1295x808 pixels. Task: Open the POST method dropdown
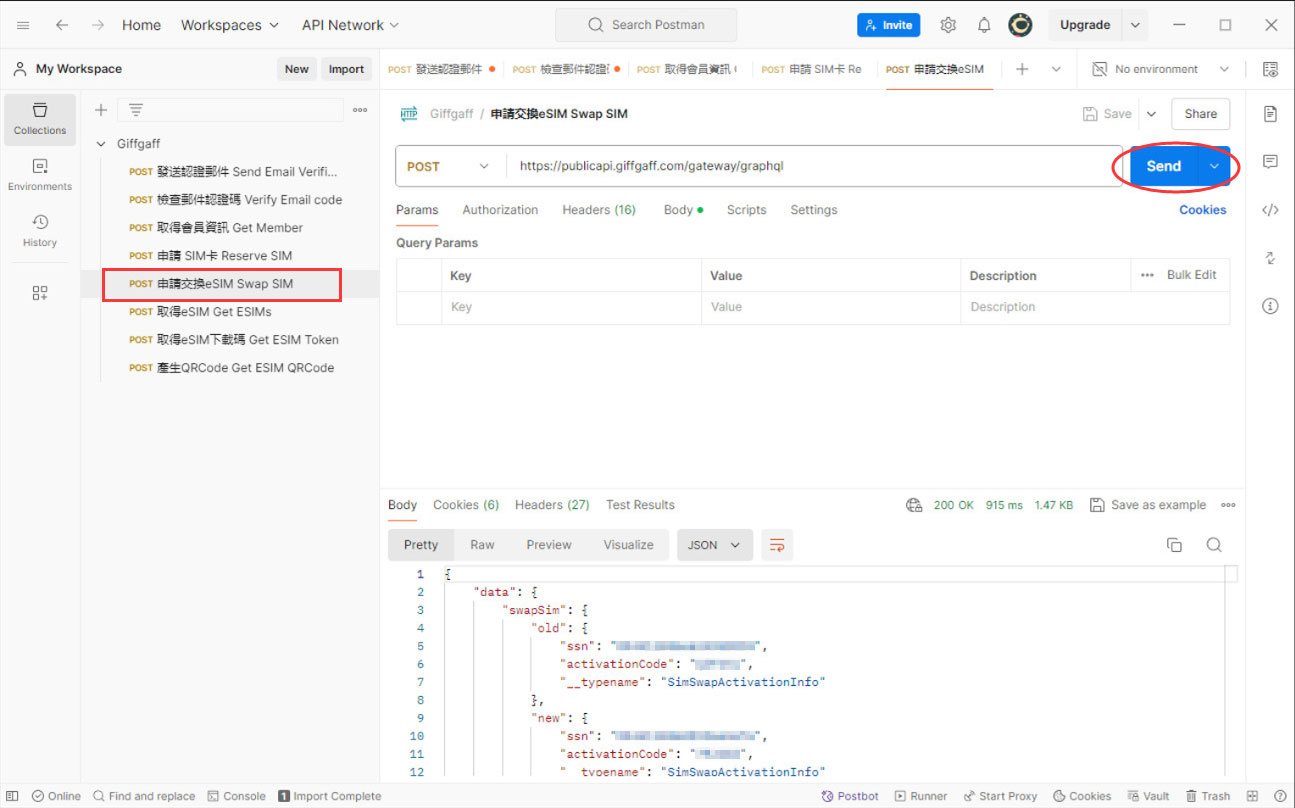pyautogui.click(x=448, y=166)
